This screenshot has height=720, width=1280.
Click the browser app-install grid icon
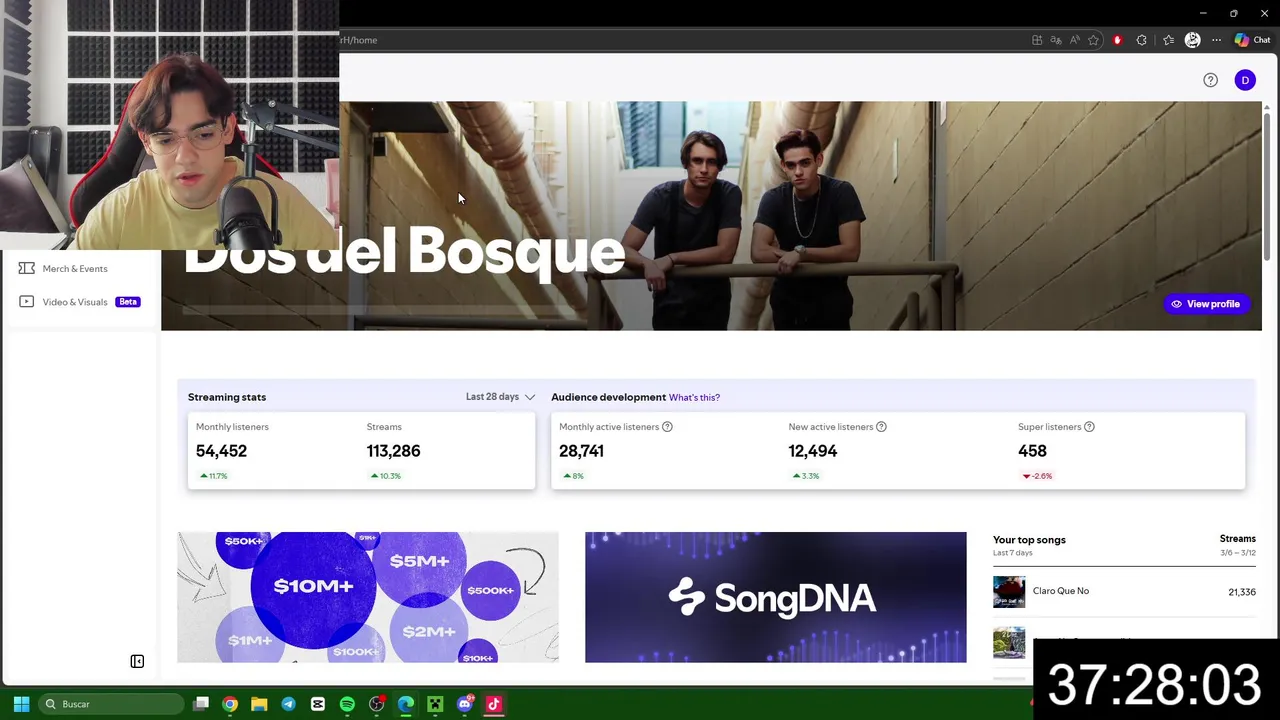(1037, 40)
